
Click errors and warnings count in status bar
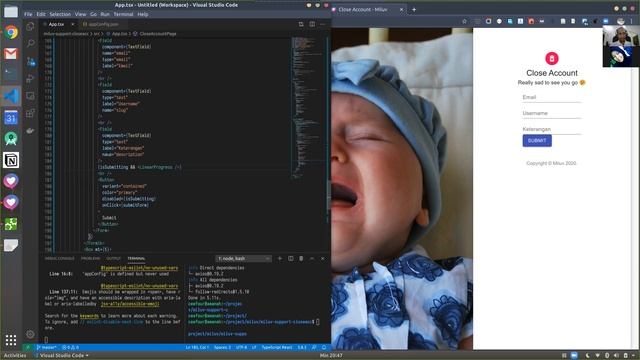pos(71,347)
